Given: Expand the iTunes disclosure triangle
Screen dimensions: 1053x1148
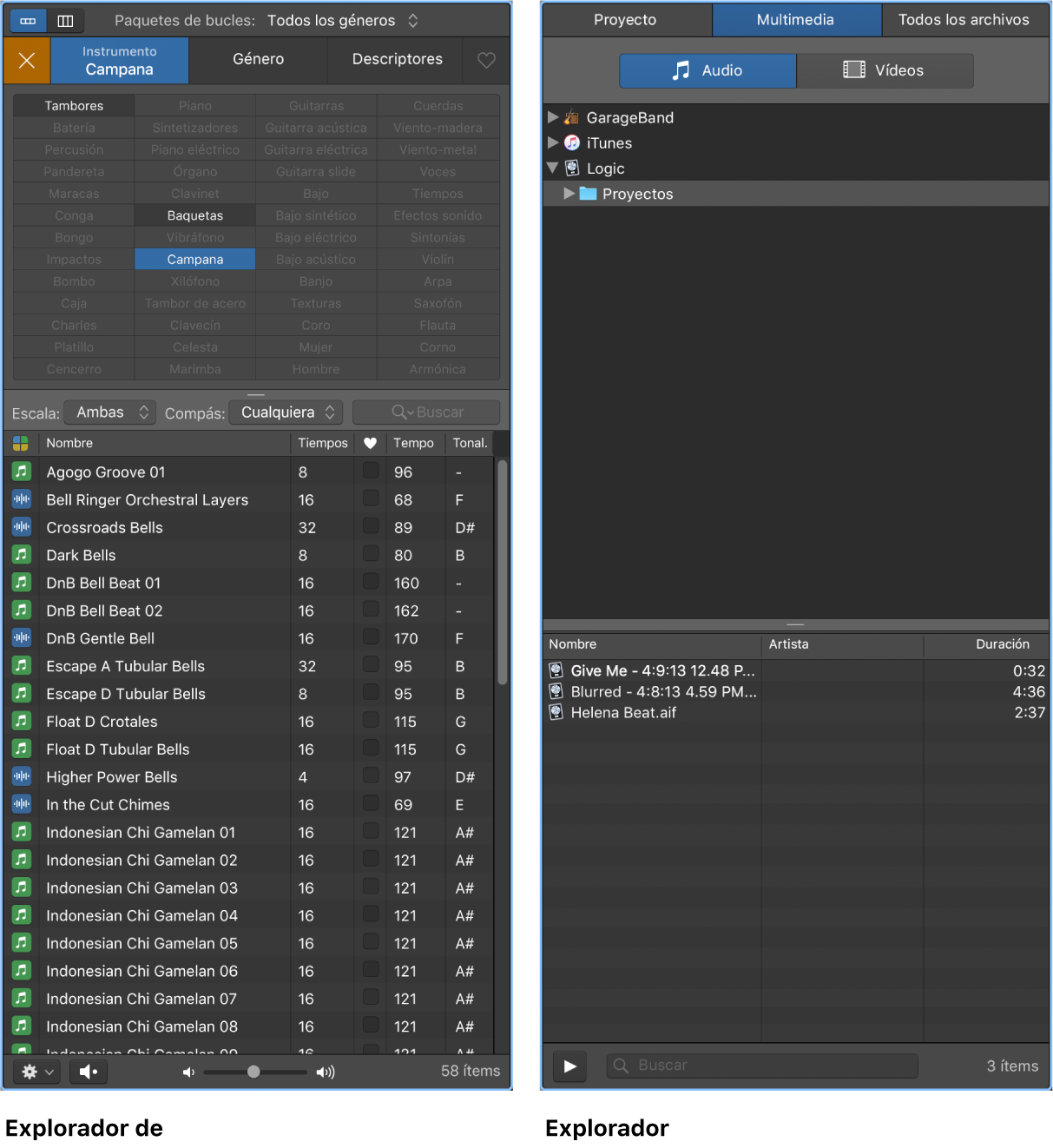Looking at the screenshot, I should [552, 142].
